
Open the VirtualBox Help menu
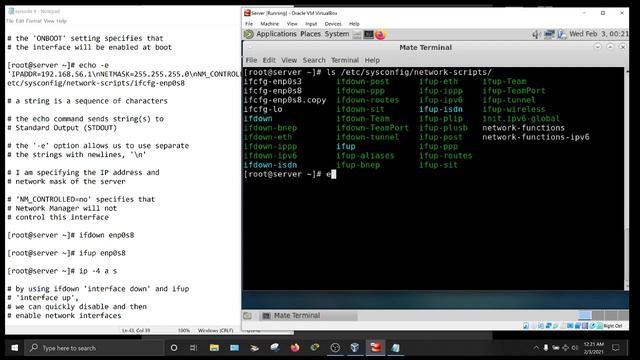click(354, 24)
